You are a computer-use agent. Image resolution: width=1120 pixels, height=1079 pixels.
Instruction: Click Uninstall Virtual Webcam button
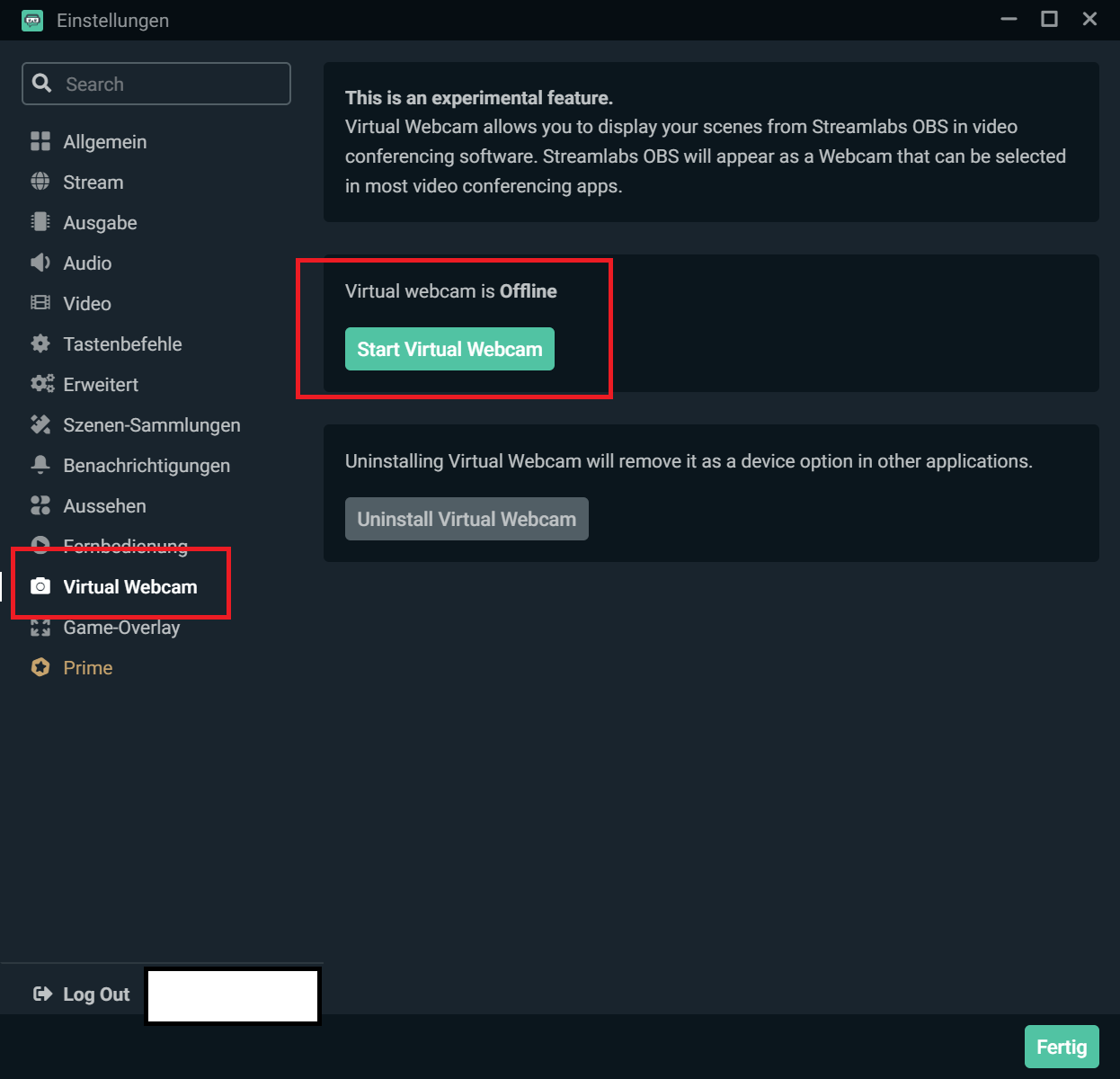(x=467, y=519)
